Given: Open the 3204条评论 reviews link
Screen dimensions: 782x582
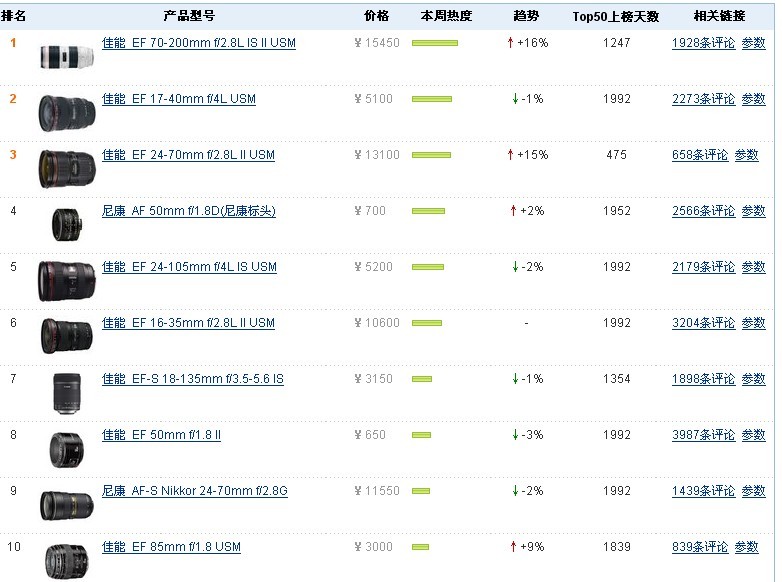Looking at the screenshot, I should [703, 323].
